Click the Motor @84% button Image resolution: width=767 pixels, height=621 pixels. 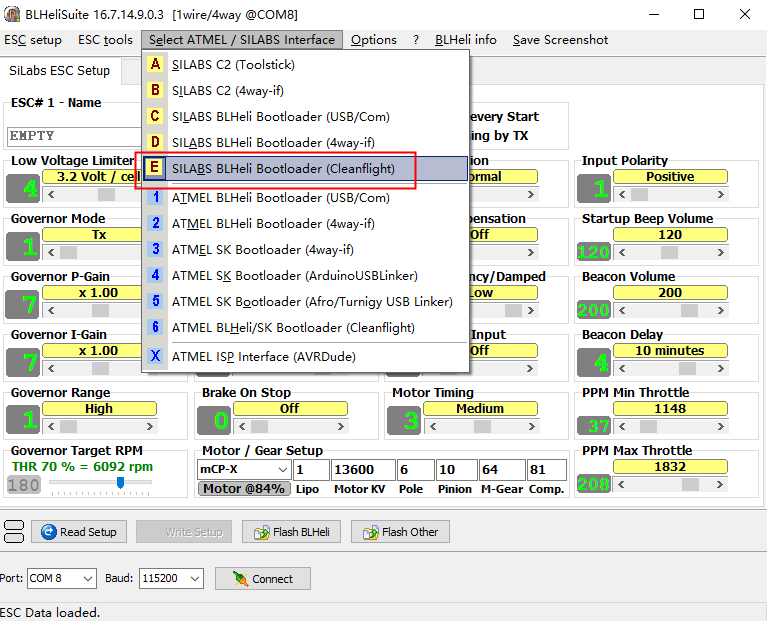point(244,488)
